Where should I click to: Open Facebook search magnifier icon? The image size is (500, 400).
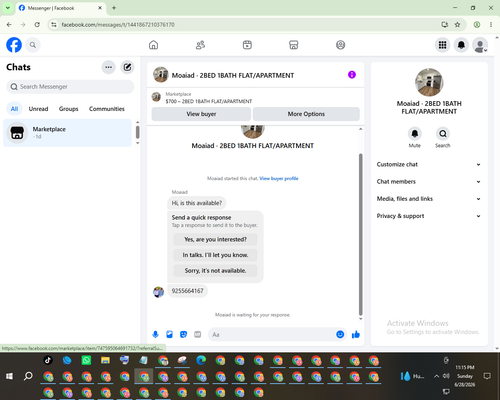[x=33, y=45]
